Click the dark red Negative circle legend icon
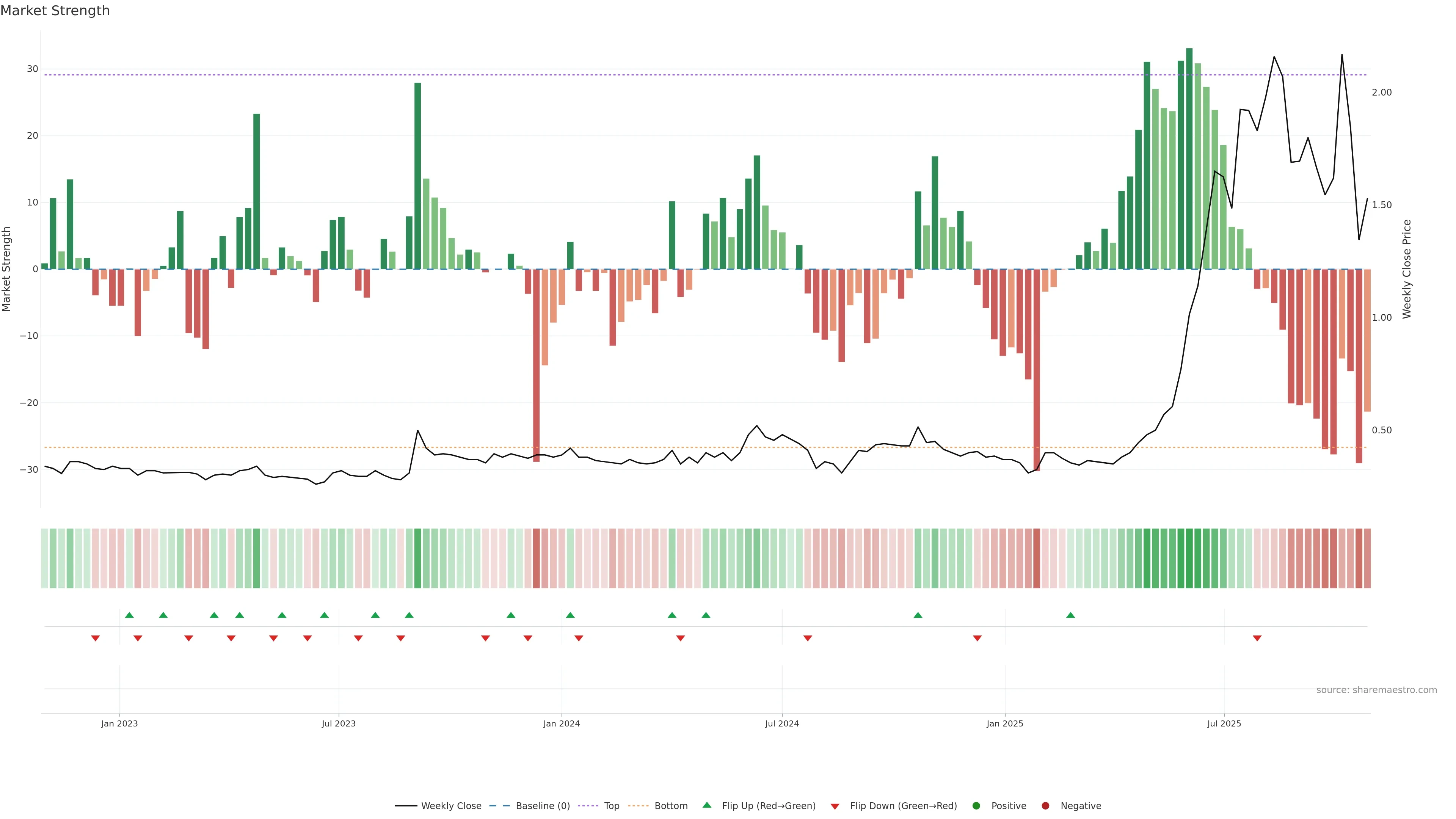 pos(1045,805)
